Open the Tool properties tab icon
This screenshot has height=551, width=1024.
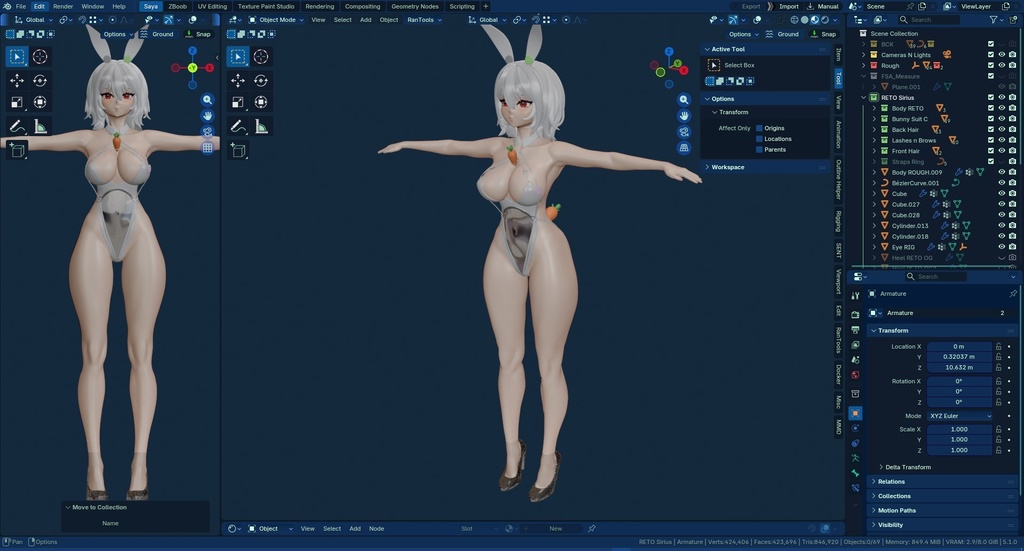point(855,296)
